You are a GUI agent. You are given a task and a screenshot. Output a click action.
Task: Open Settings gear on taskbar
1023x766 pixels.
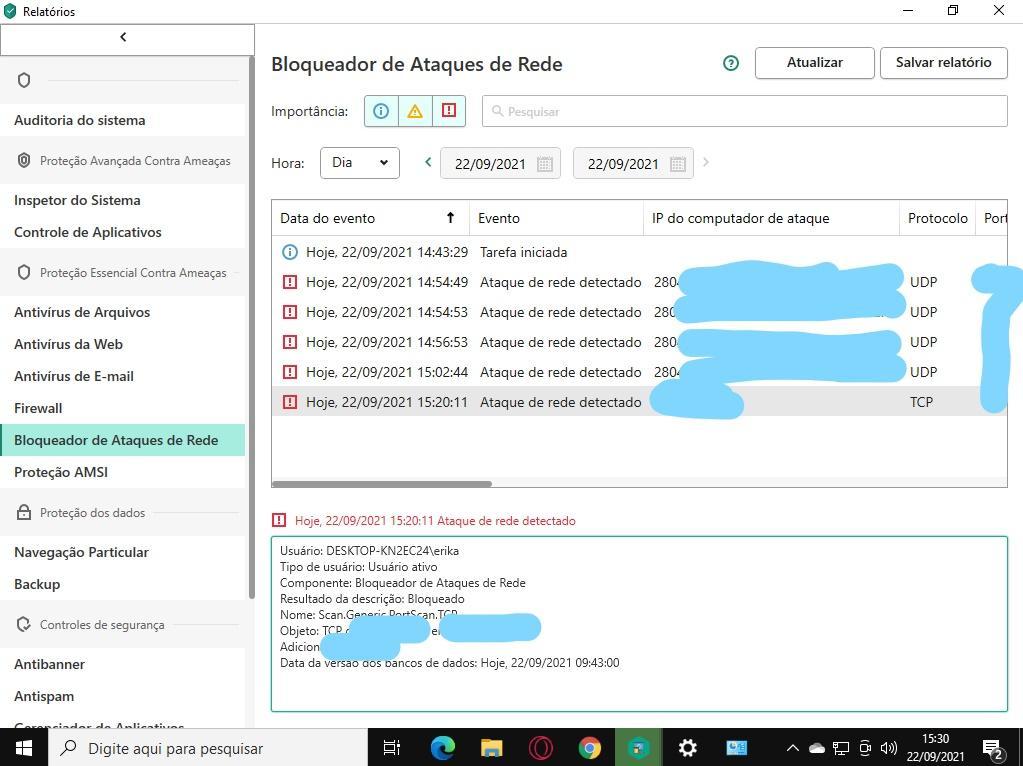687,748
